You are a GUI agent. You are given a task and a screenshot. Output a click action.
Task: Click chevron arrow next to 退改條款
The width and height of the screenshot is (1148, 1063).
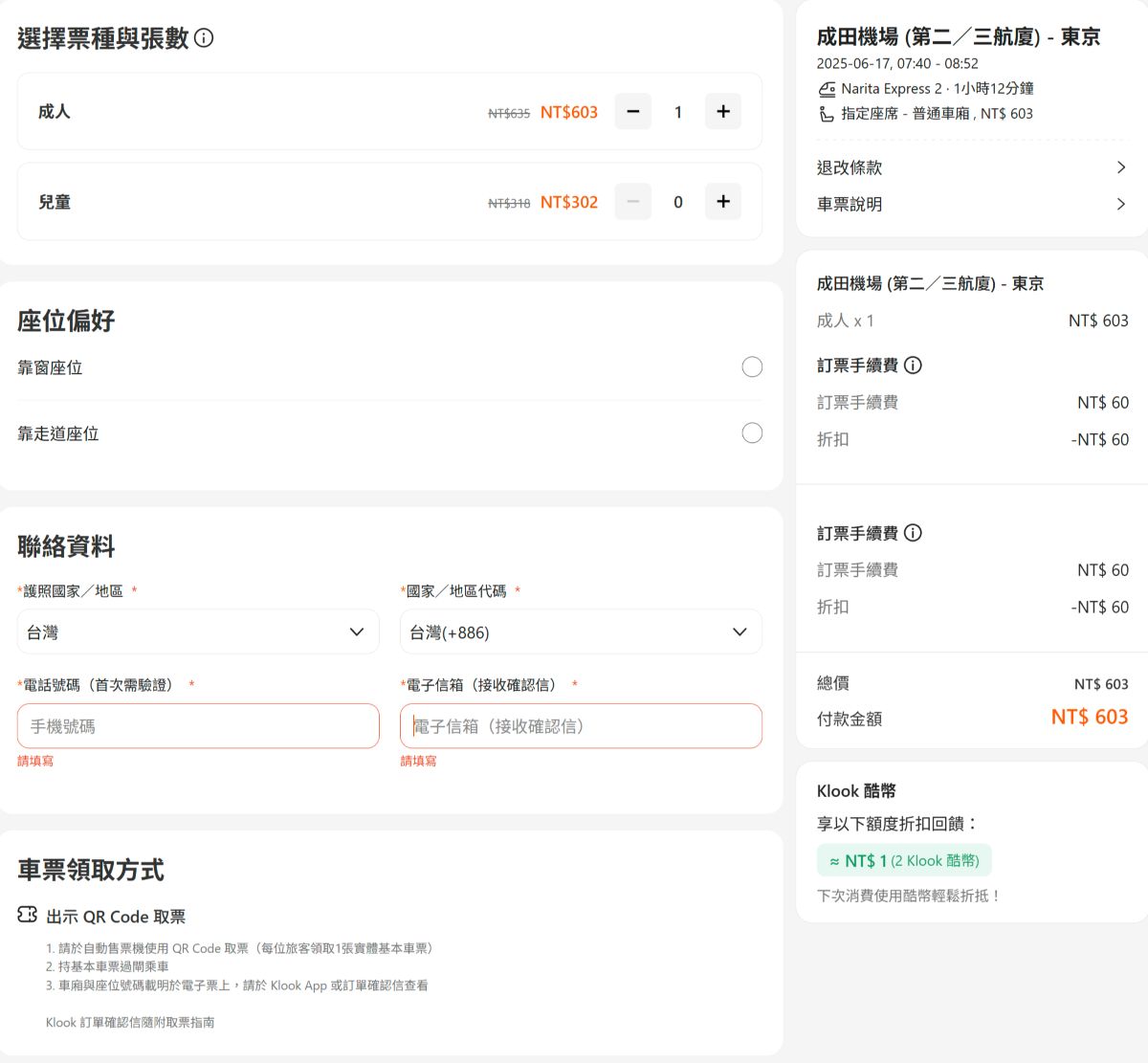1121,167
